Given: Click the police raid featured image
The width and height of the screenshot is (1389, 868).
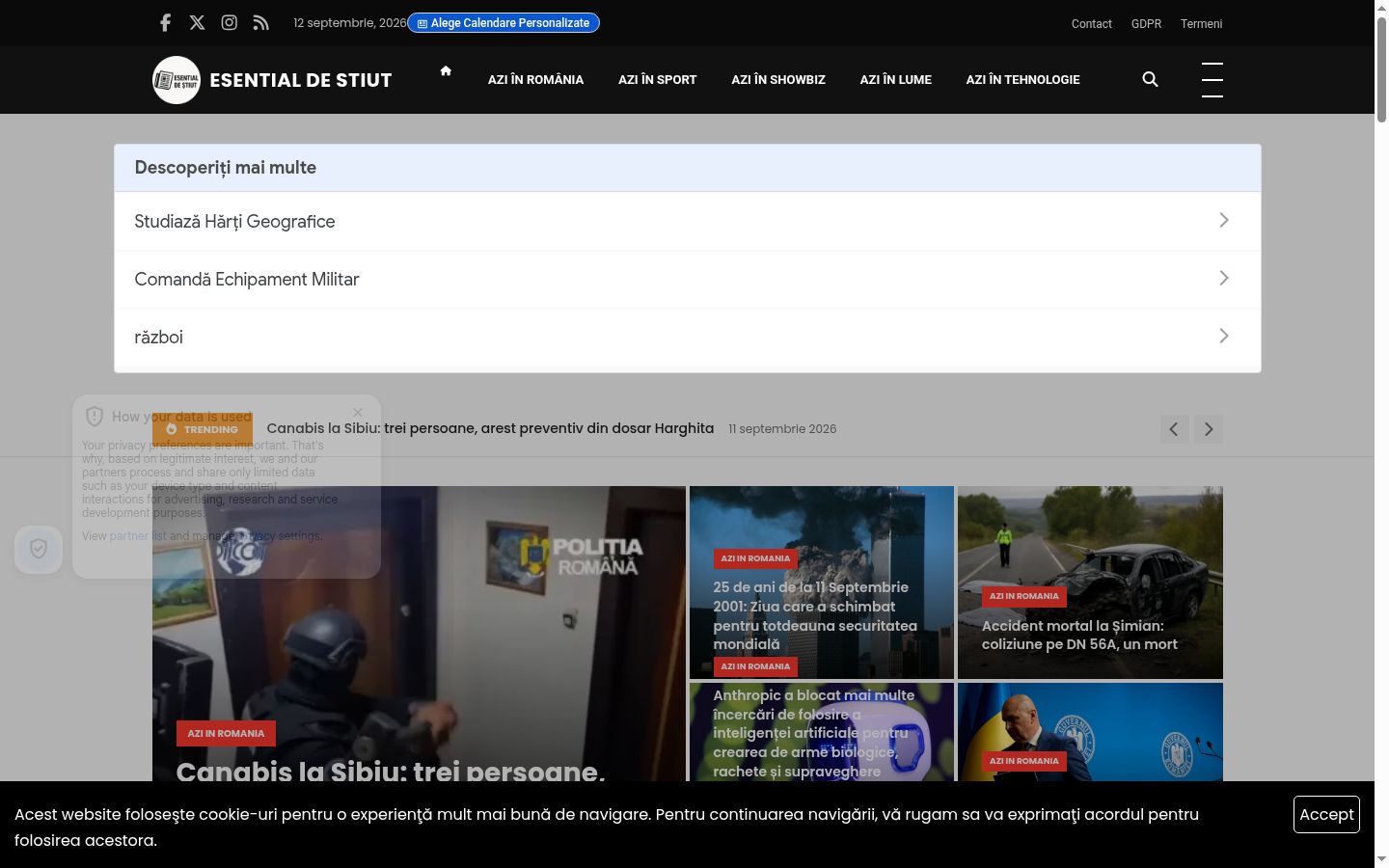Looking at the screenshot, I should (x=420, y=634).
